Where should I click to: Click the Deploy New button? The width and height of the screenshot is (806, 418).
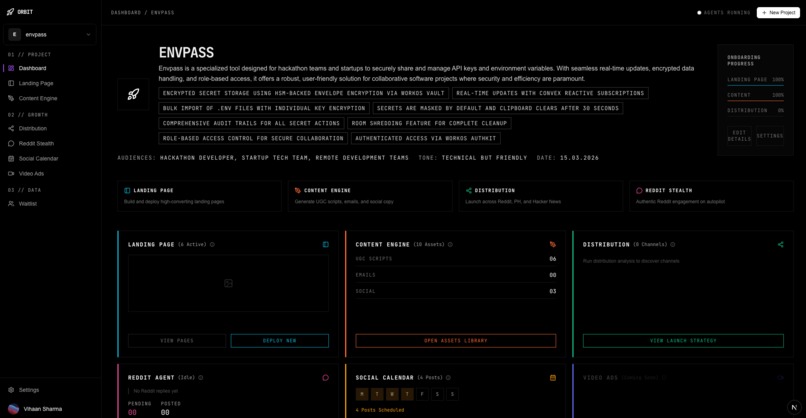(280, 340)
